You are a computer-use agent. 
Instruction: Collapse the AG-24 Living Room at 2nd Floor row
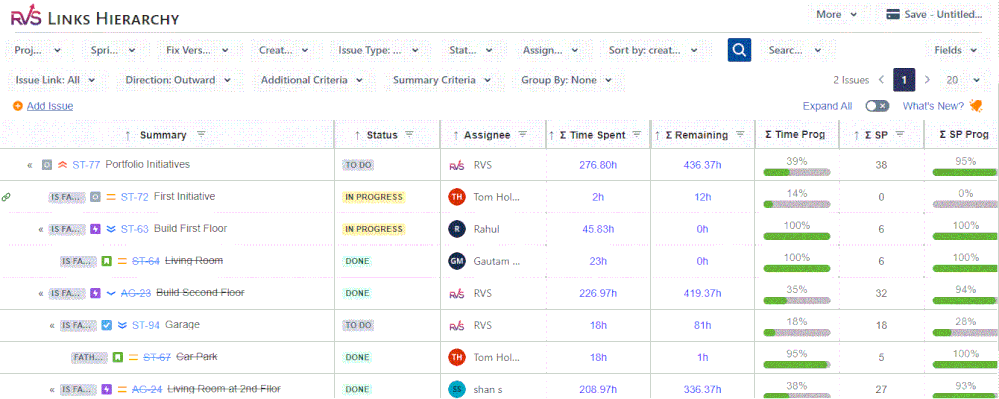(52, 389)
